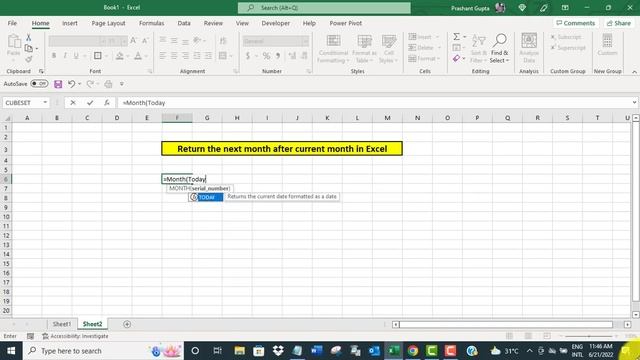The image size is (640, 360).
Task: Open the fill color picker
Action: [120, 56]
